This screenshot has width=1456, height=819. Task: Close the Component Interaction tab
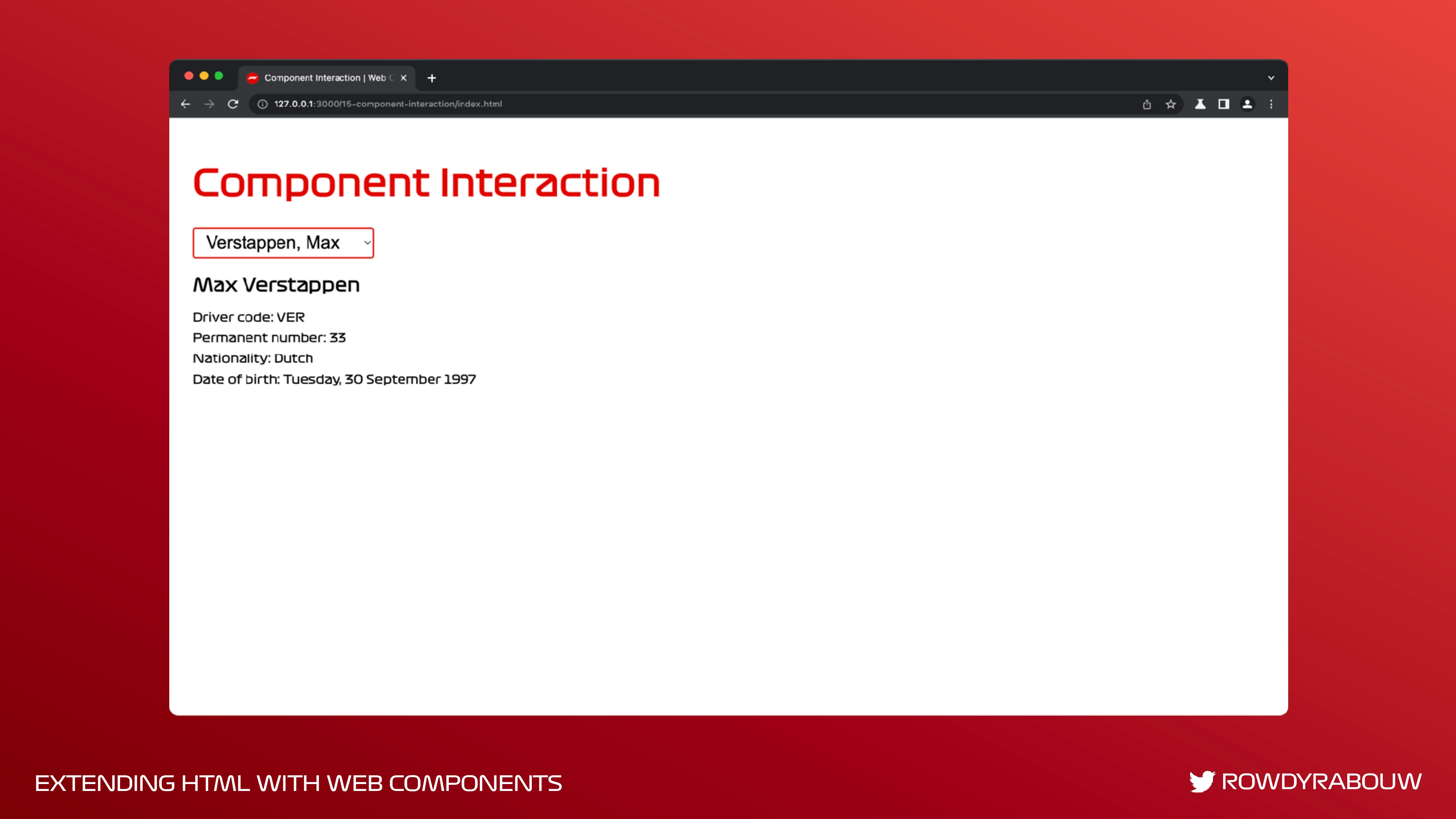point(404,78)
